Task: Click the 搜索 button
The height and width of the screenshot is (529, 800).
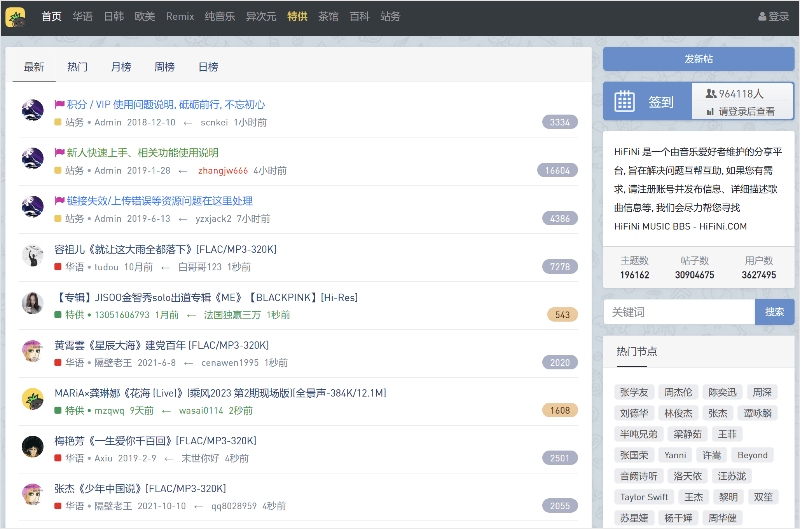Action: click(x=774, y=312)
